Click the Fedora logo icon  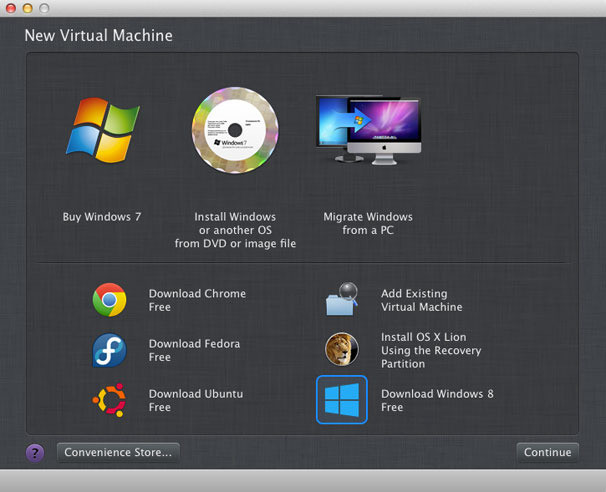coord(109,350)
